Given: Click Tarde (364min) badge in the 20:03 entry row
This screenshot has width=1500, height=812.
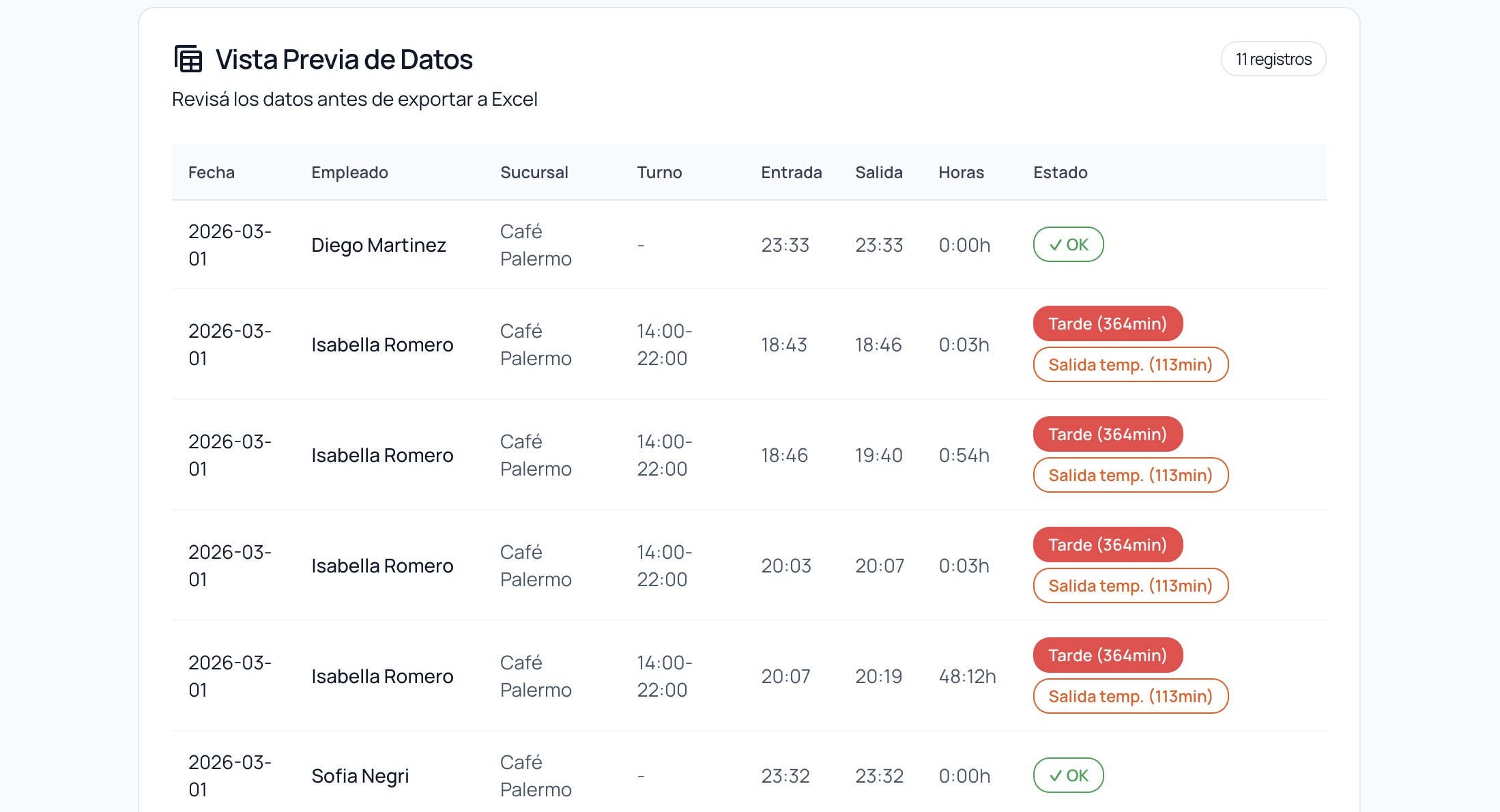Looking at the screenshot, I should tap(1108, 545).
